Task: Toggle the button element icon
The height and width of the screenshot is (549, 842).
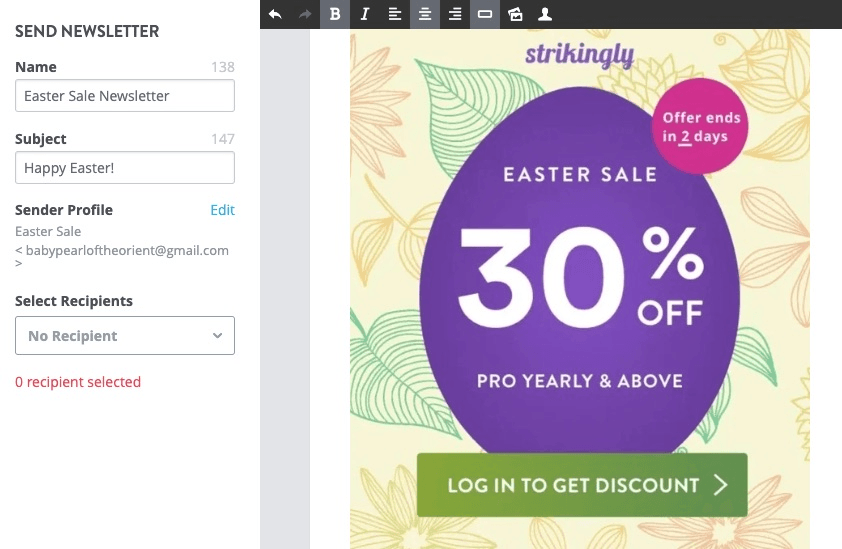Action: point(485,14)
